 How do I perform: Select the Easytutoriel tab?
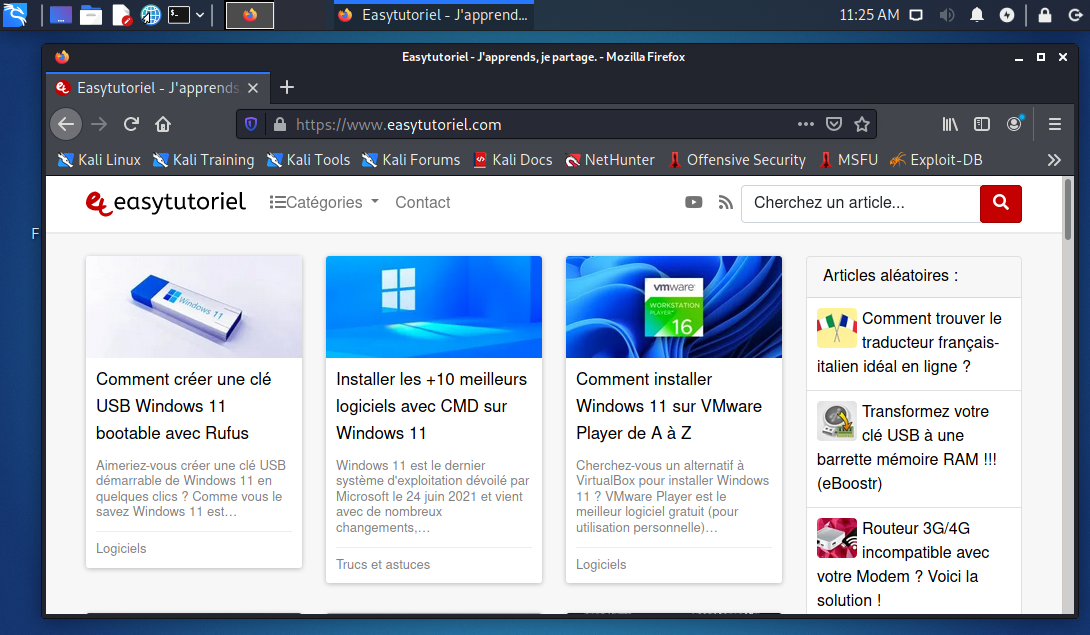point(158,88)
